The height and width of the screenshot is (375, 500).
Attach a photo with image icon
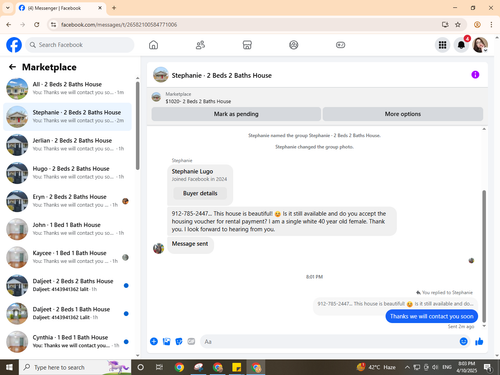[x=166, y=341]
